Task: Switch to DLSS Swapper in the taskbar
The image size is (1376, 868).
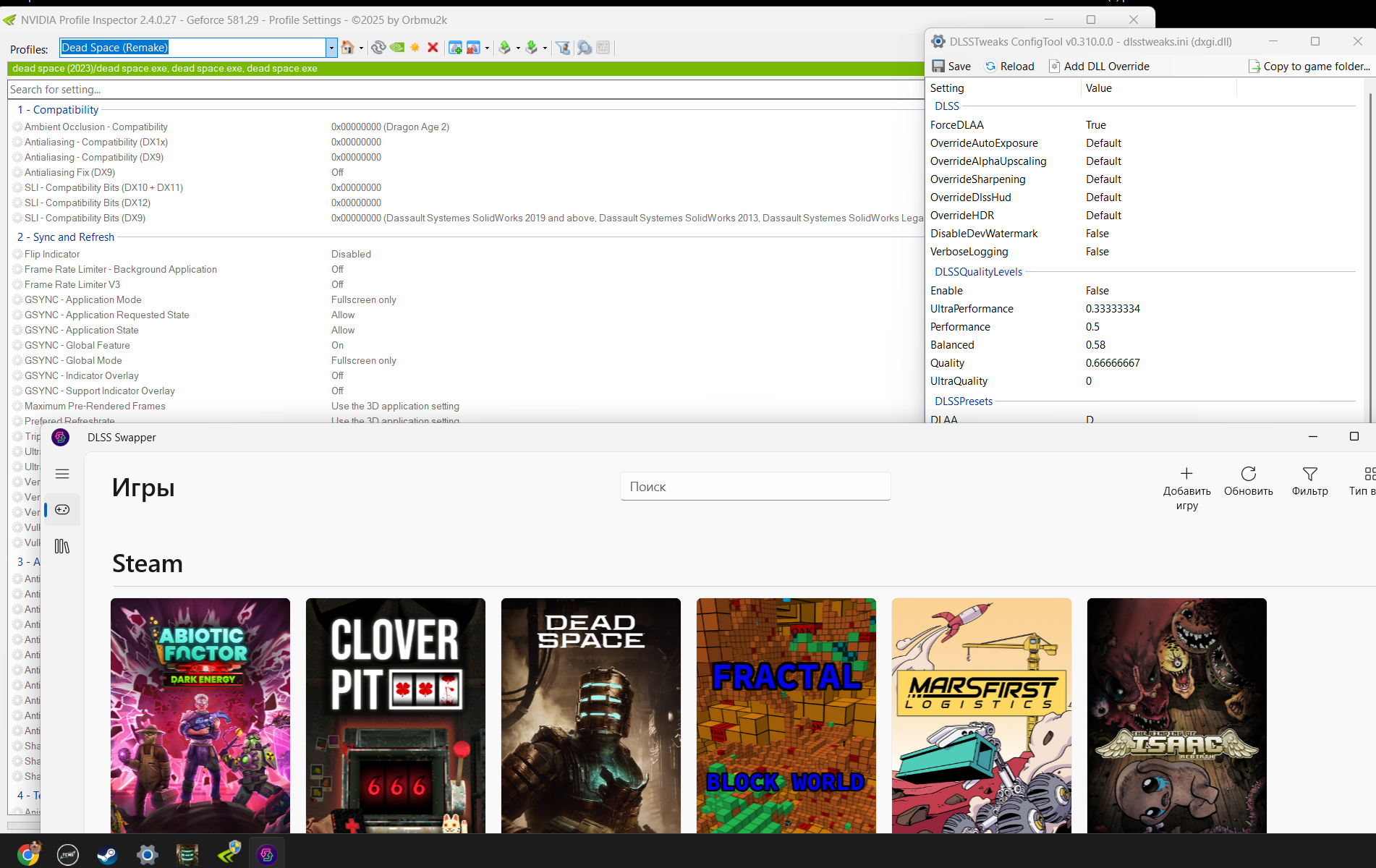Action: (267, 854)
